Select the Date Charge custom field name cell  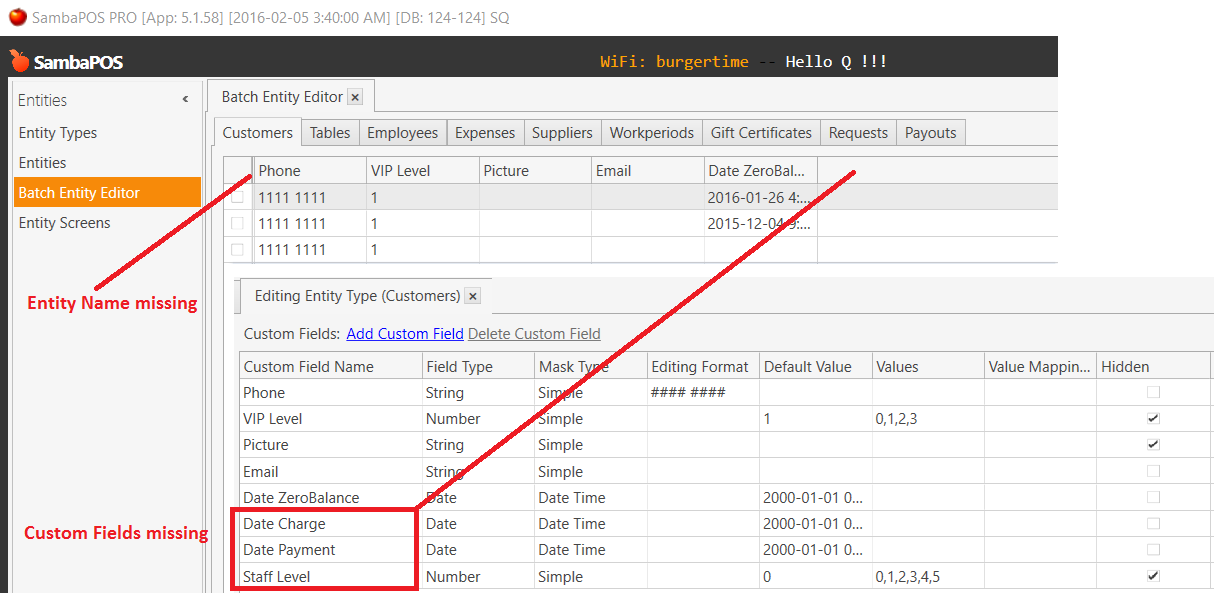331,524
